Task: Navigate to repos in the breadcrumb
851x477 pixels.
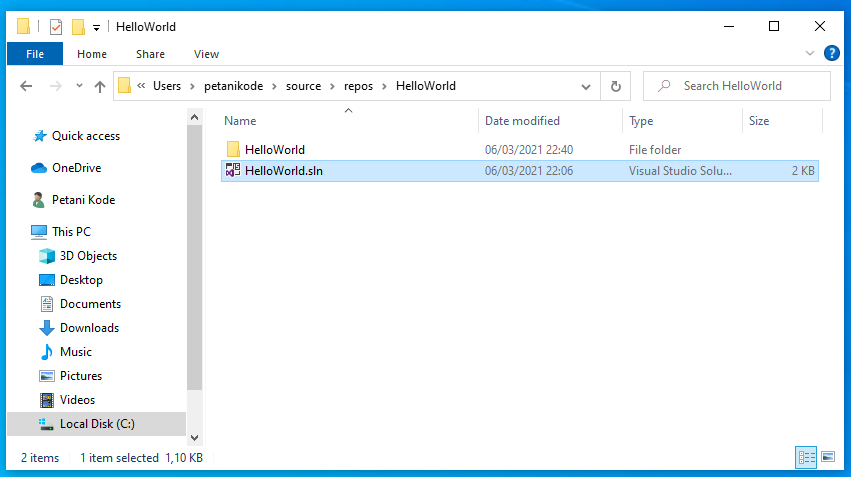Action: click(x=358, y=86)
